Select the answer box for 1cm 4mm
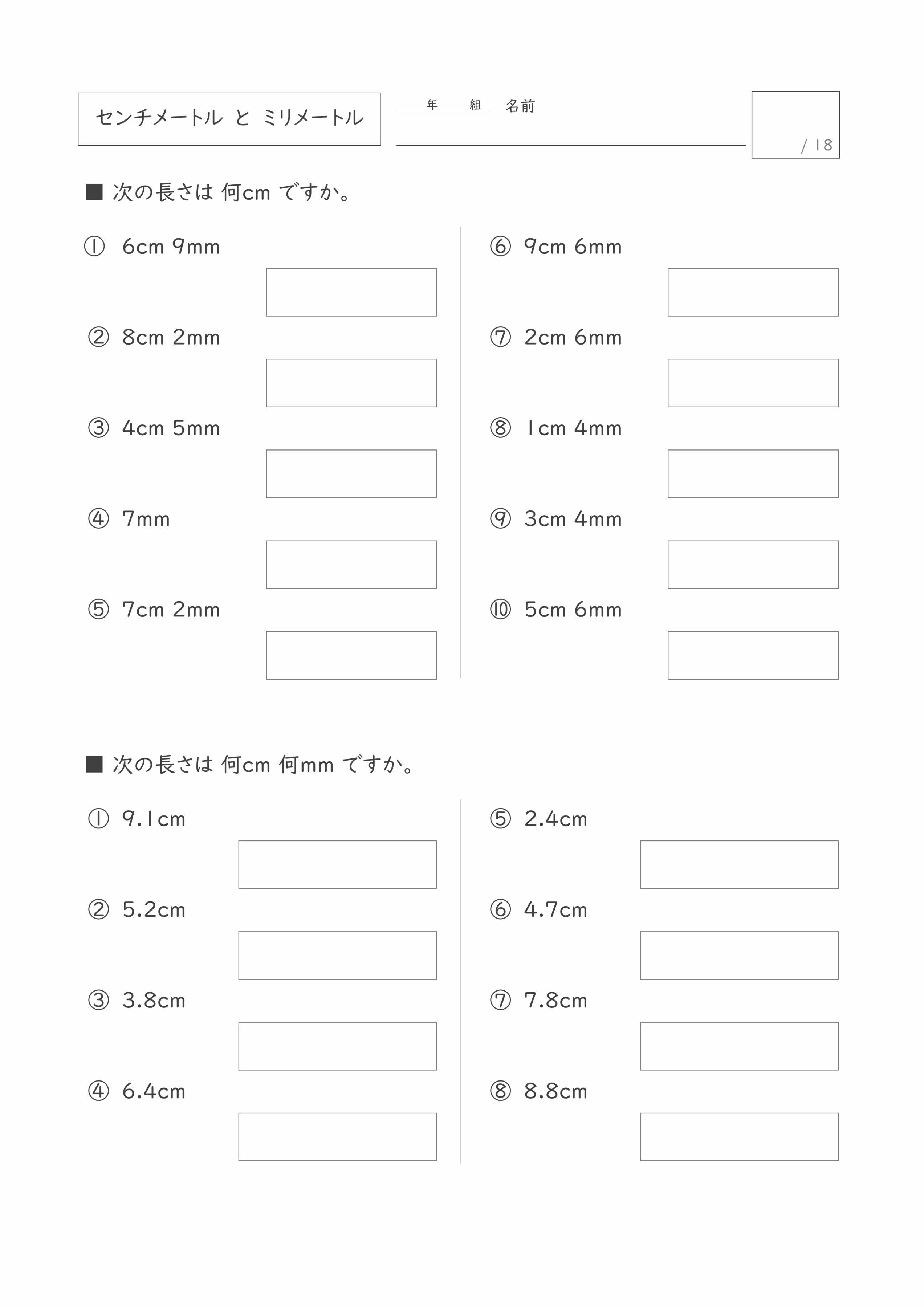The height and width of the screenshot is (1307, 924). 753,474
